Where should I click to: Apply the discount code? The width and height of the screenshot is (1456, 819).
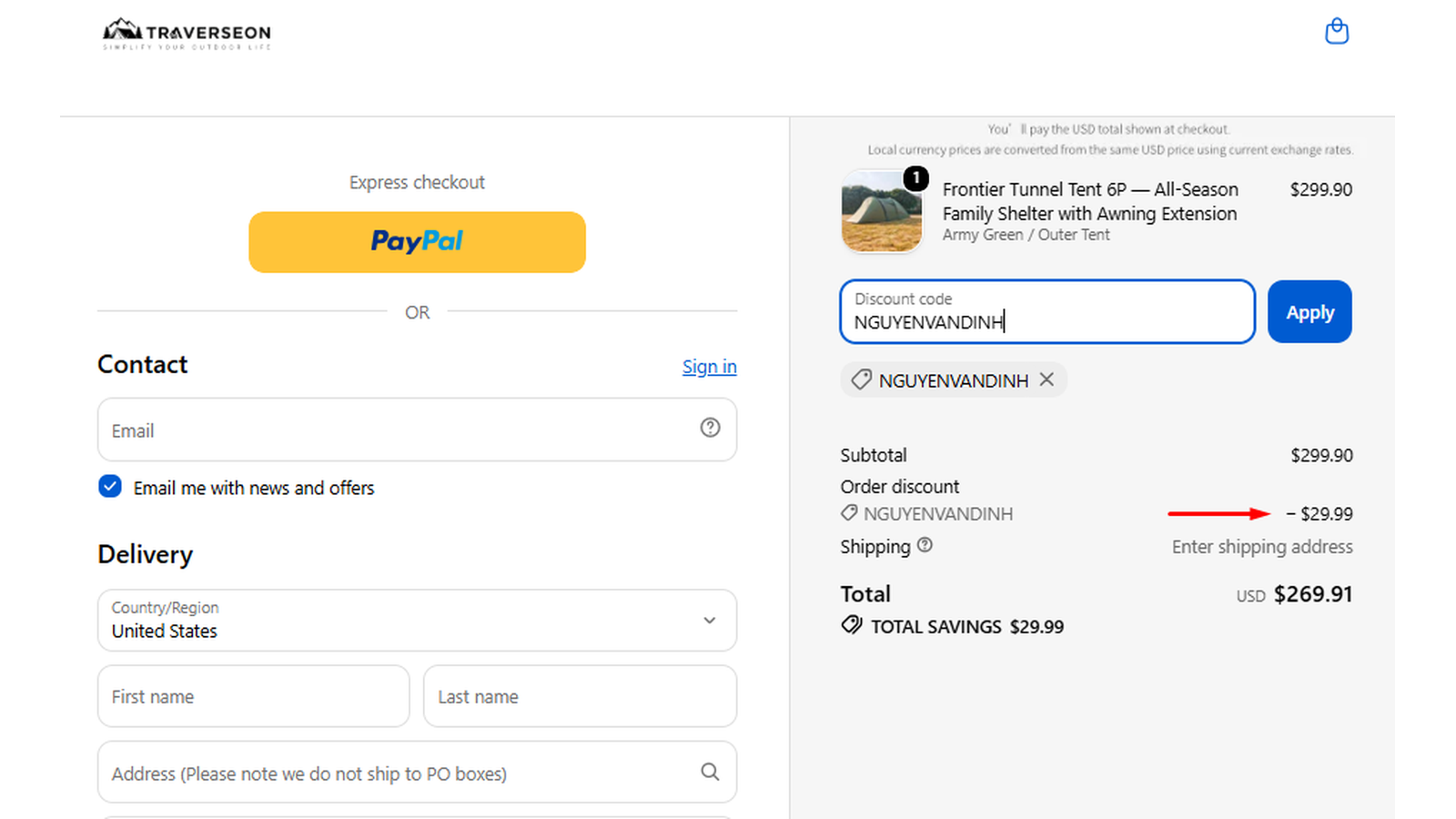(1309, 312)
